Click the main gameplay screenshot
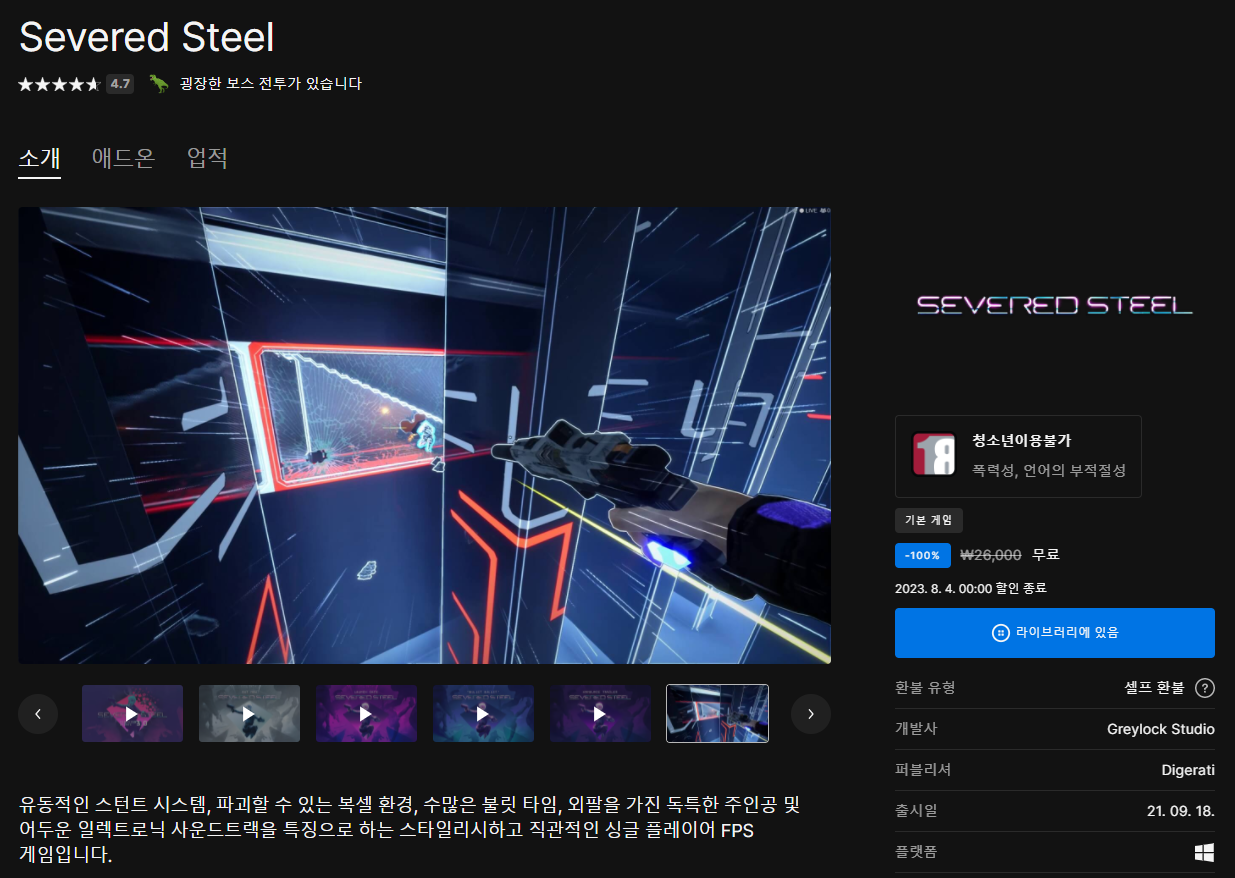Viewport: 1235px width, 878px height. (x=424, y=435)
